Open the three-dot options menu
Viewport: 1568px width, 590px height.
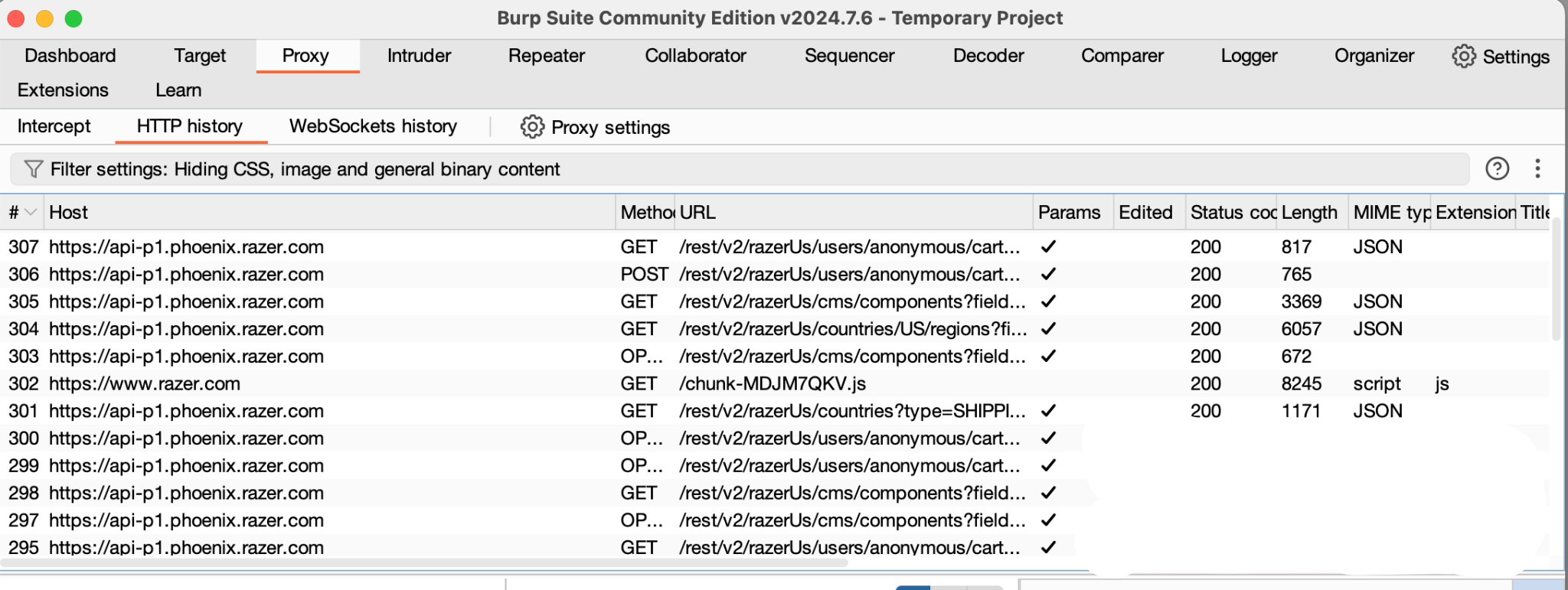click(1537, 169)
